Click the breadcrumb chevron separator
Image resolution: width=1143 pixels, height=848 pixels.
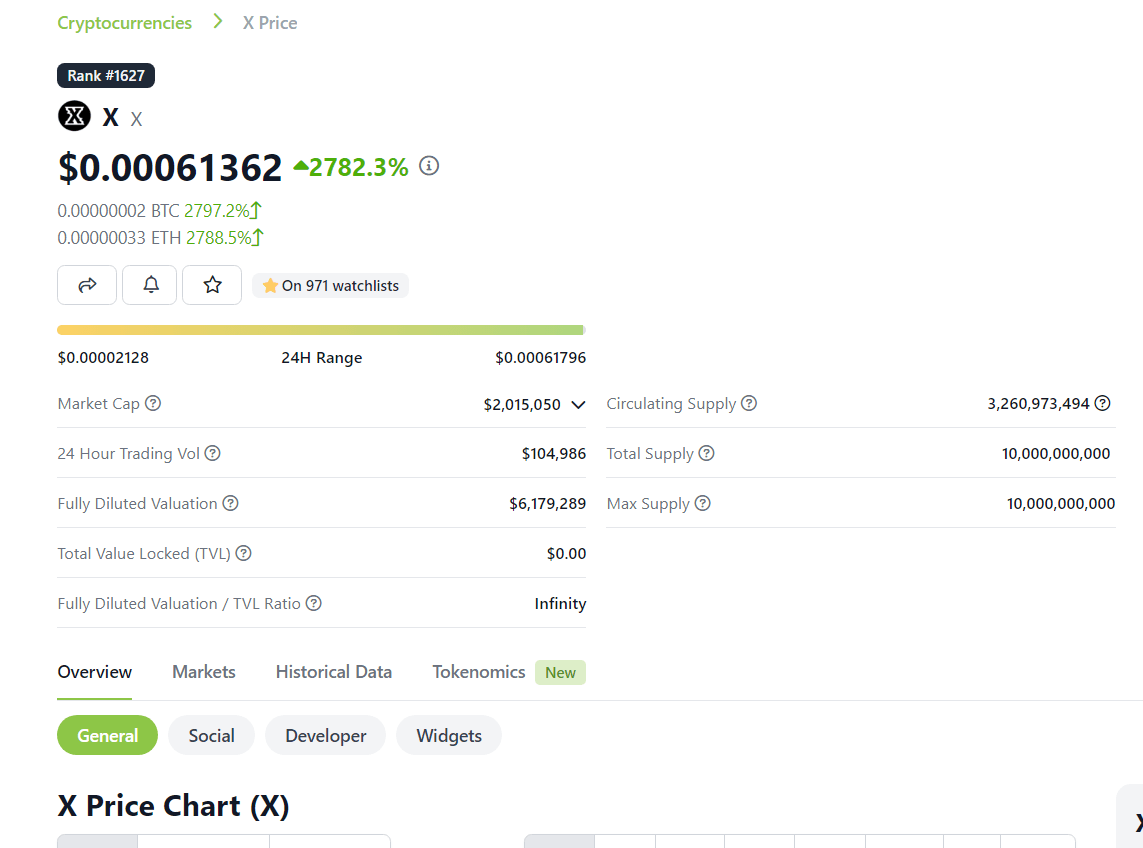[x=217, y=22]
